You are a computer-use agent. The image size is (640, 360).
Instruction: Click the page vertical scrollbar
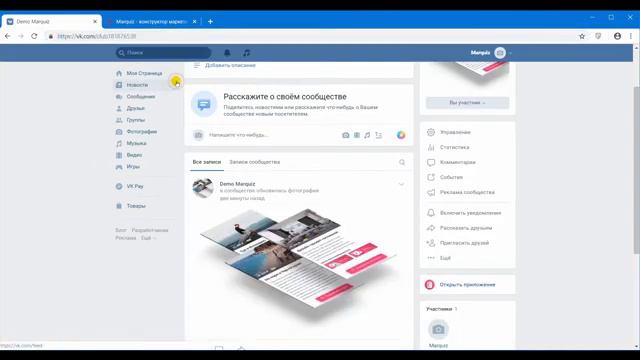pyautogui.click(x=637, y=170)
